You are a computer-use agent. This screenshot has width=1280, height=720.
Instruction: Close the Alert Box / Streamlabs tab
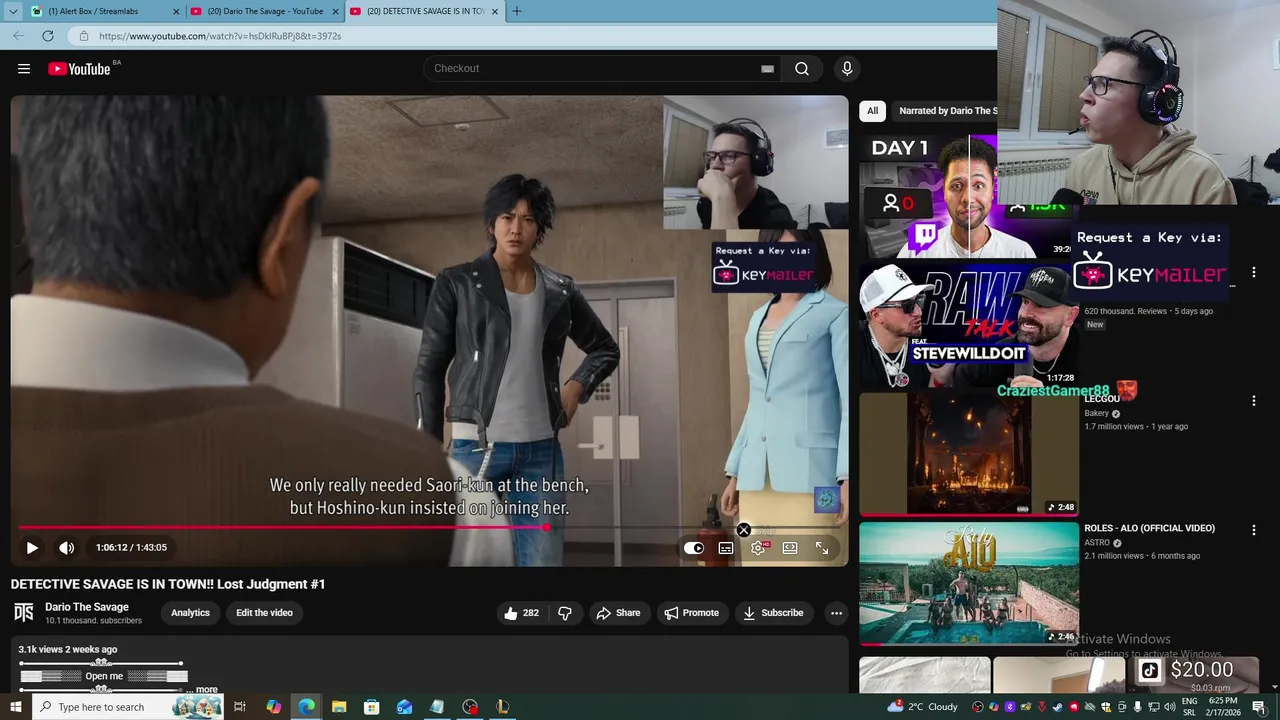point(176,11)
